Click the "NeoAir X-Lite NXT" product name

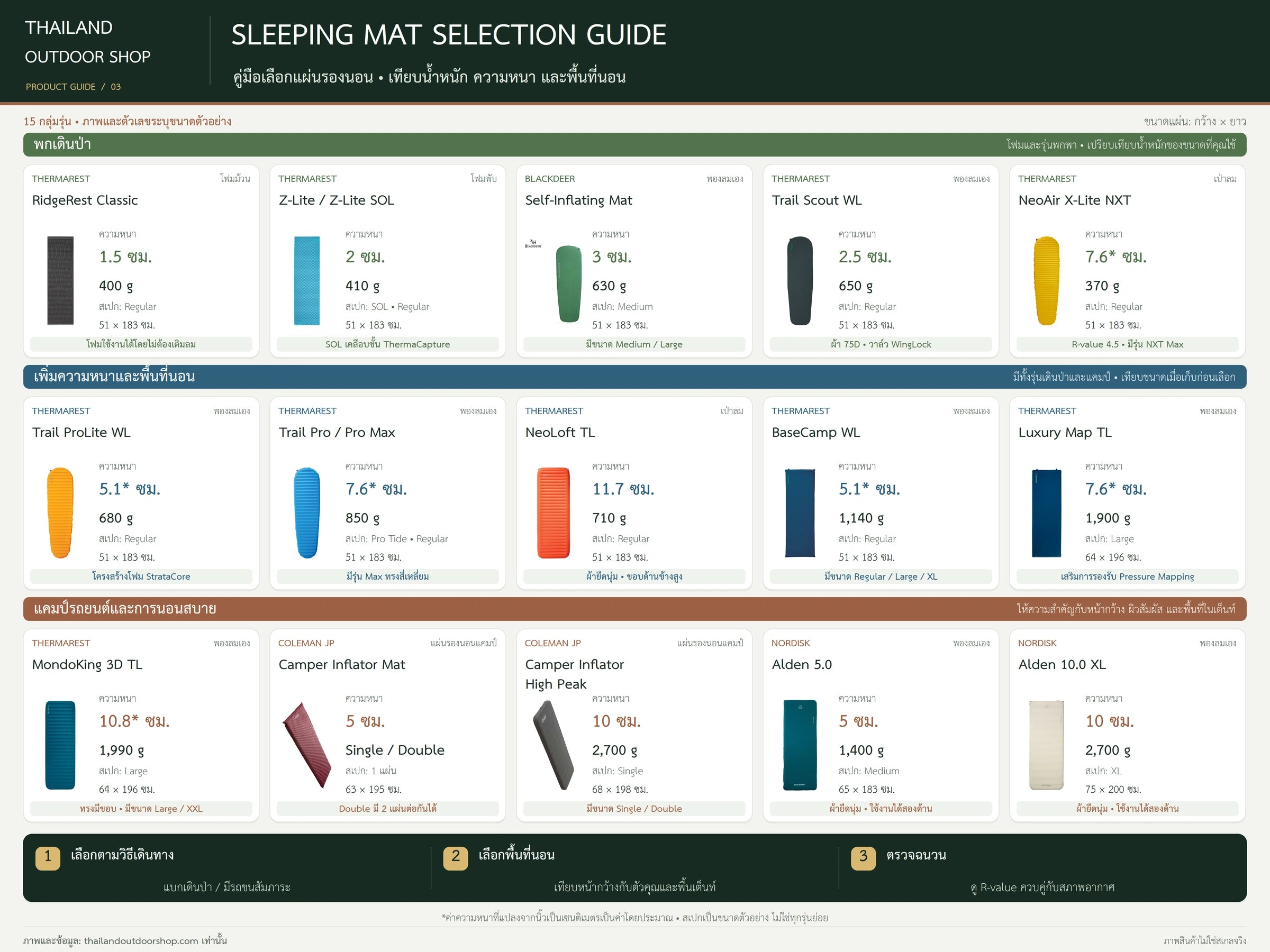pyautogui.click(x=1074, y=200)
